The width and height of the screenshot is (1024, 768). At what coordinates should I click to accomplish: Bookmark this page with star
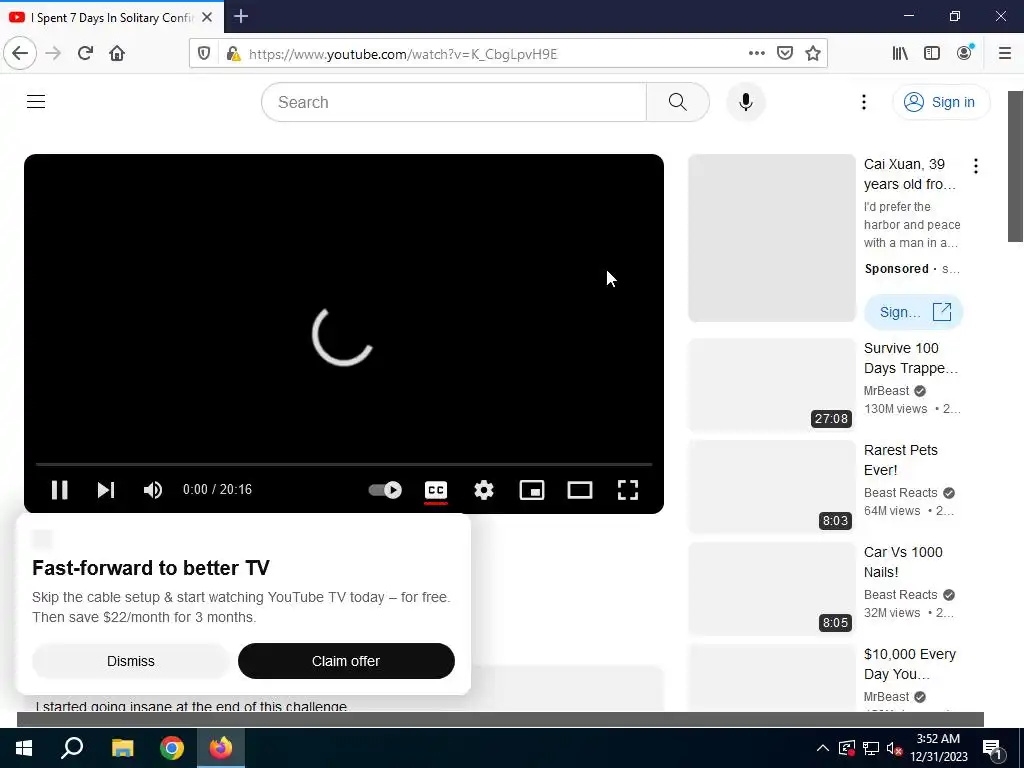tap(813, 54)
